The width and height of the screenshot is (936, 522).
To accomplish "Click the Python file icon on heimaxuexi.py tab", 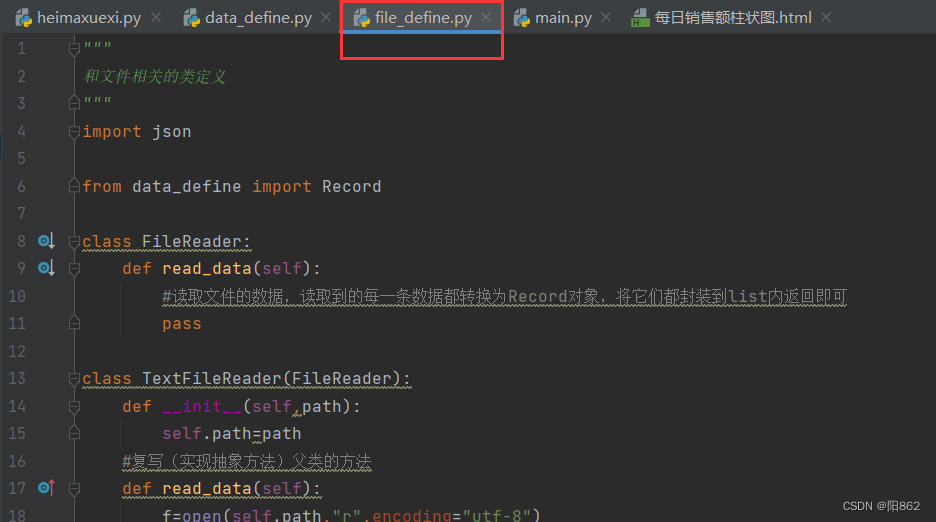I will click(24, 18).
